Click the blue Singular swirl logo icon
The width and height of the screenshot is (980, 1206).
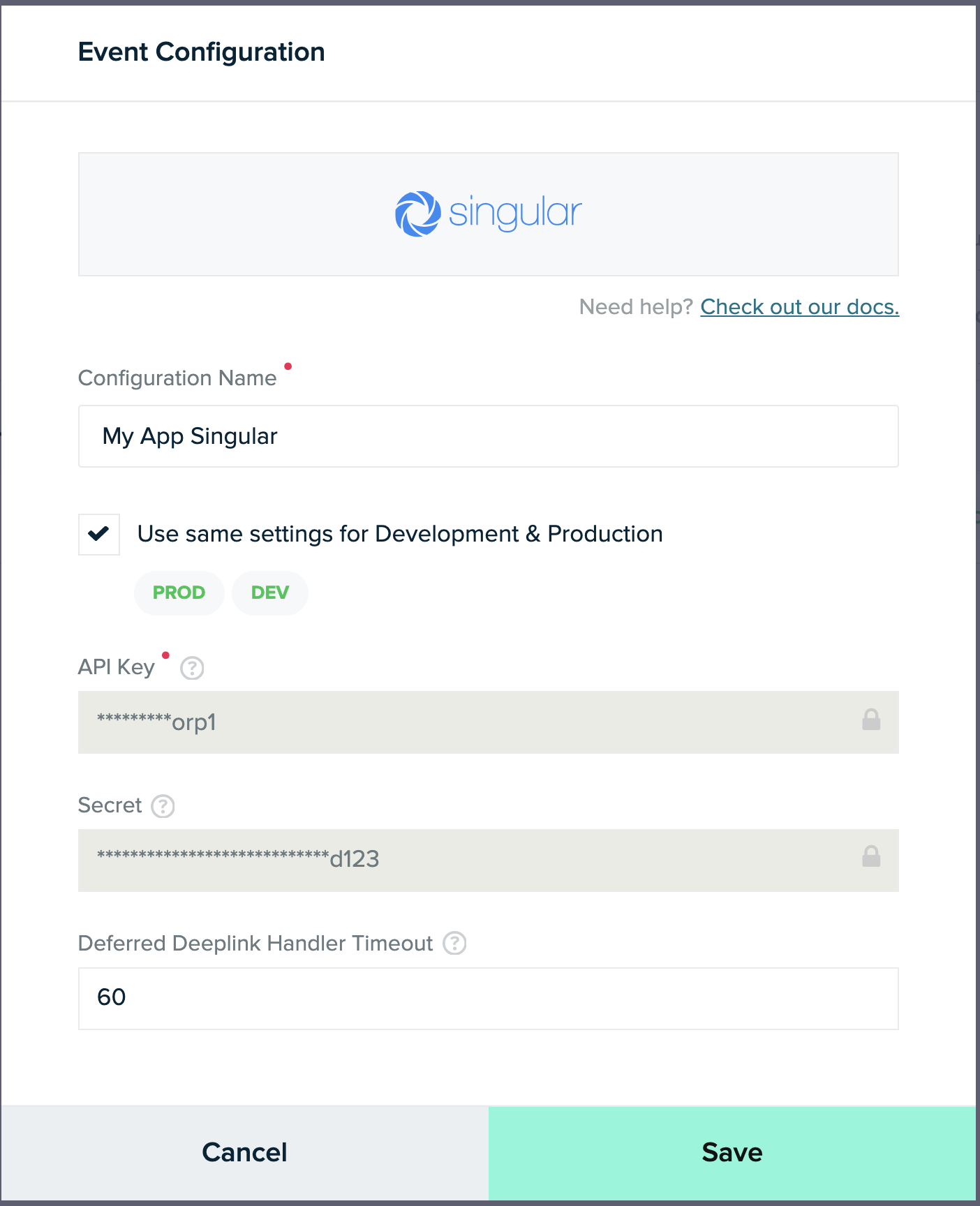click(x=417, y=214)
